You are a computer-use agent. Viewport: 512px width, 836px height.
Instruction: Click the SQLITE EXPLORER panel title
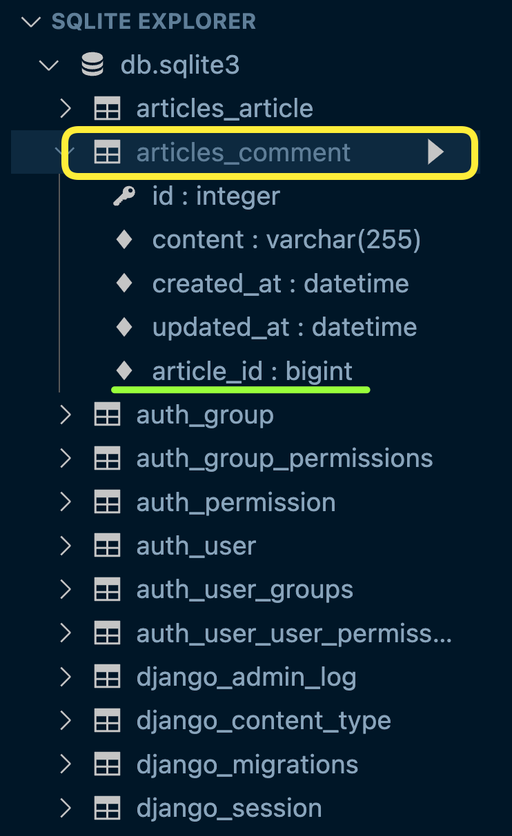click(154, 22)
